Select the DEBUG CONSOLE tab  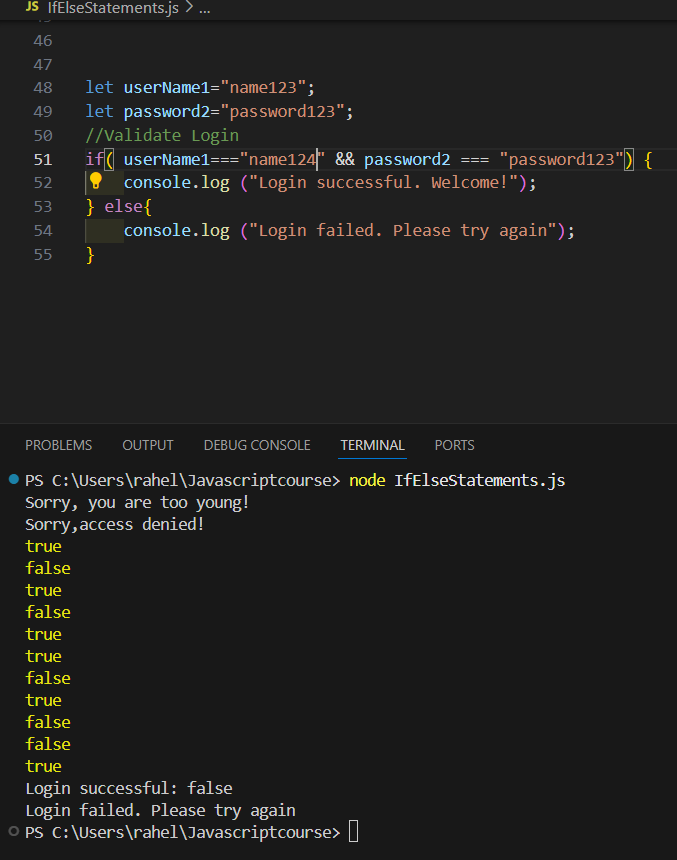257,445
